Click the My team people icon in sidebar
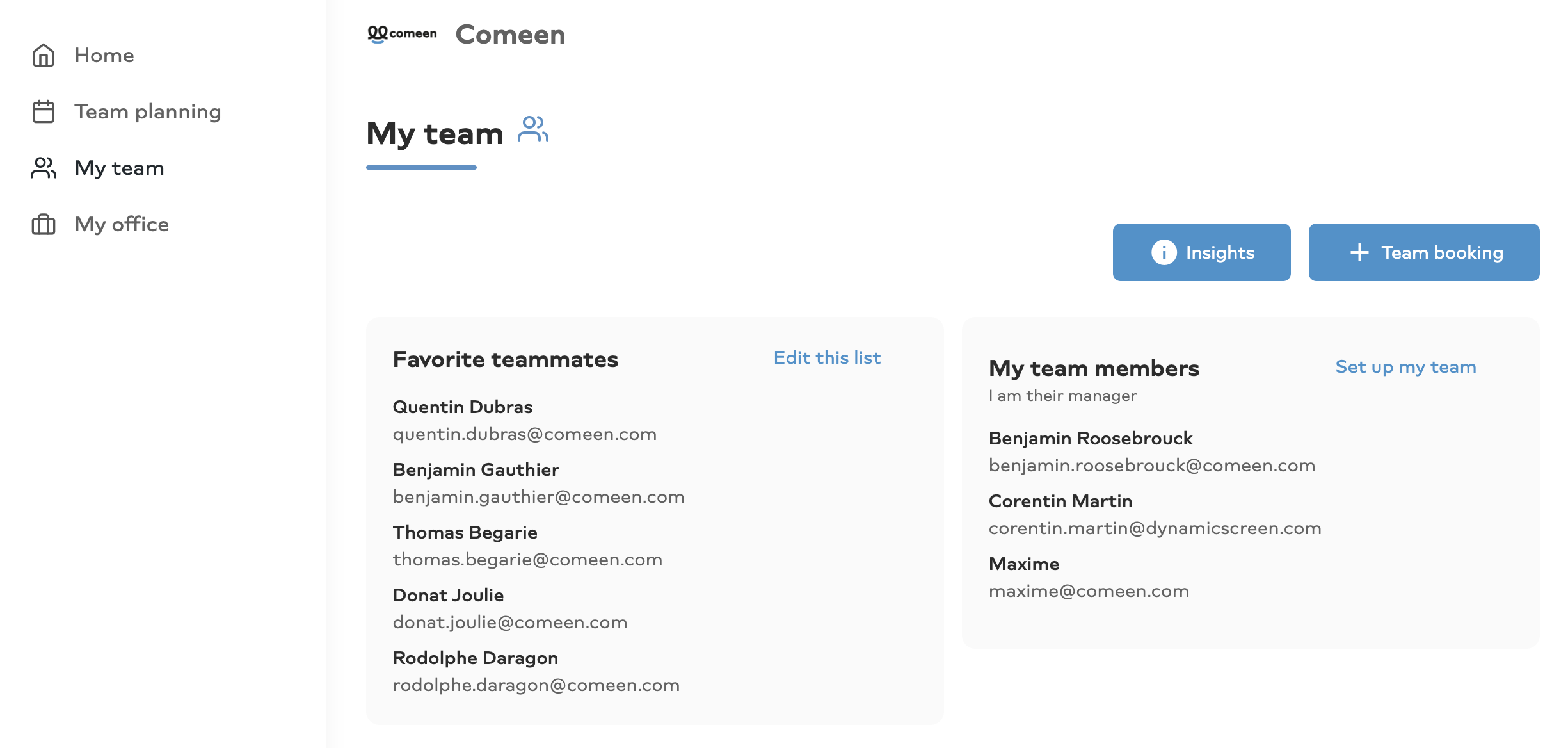 pyautogui.click(x=44, y=168)
